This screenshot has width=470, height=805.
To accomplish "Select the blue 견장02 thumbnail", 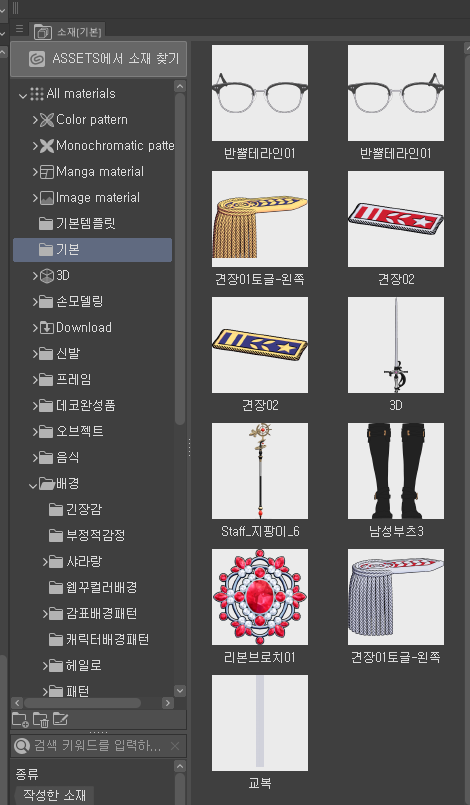I will coord(260,345).
